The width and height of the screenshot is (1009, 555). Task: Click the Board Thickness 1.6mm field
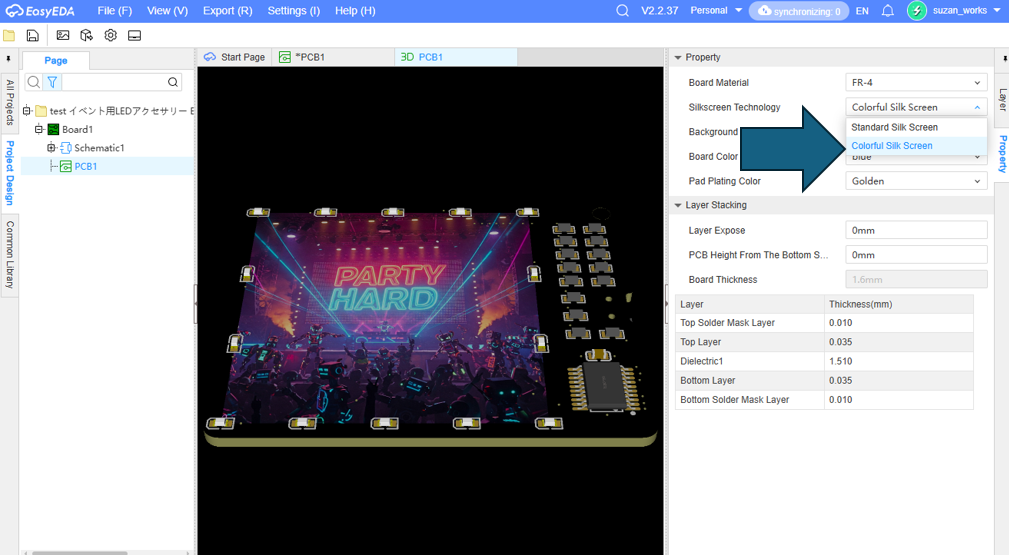(916, 279)
